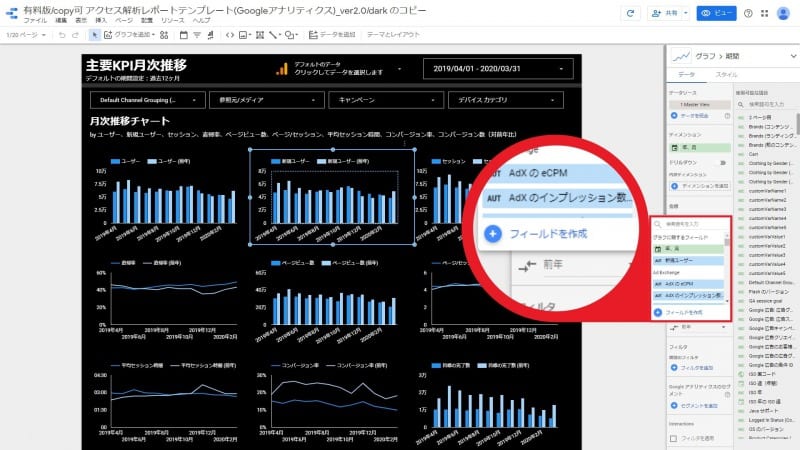Image resolution: width=800 pixels, height=450 pixels.
Task: Insert a data control from toolbar
Action: coord(210,35)
